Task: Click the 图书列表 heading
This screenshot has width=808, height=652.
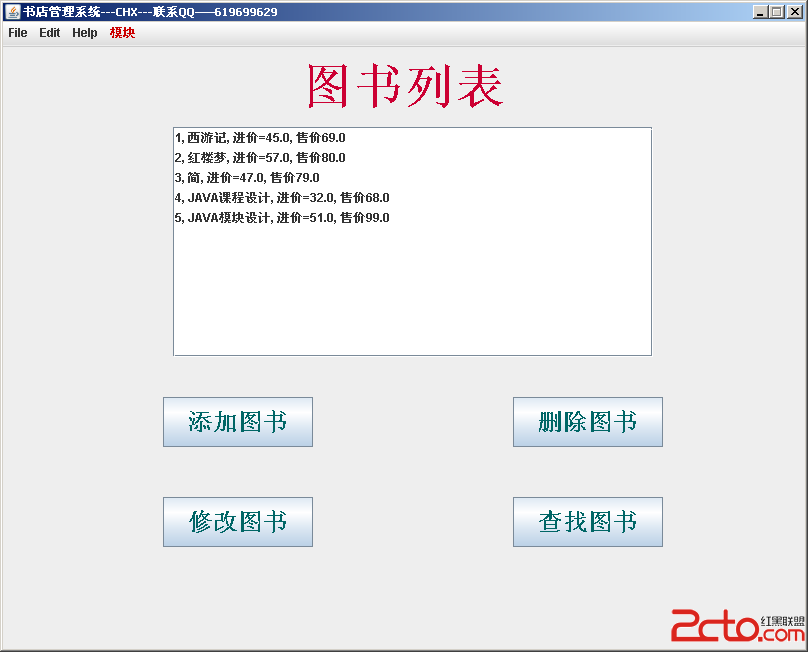Action: [x=405, y=86]
